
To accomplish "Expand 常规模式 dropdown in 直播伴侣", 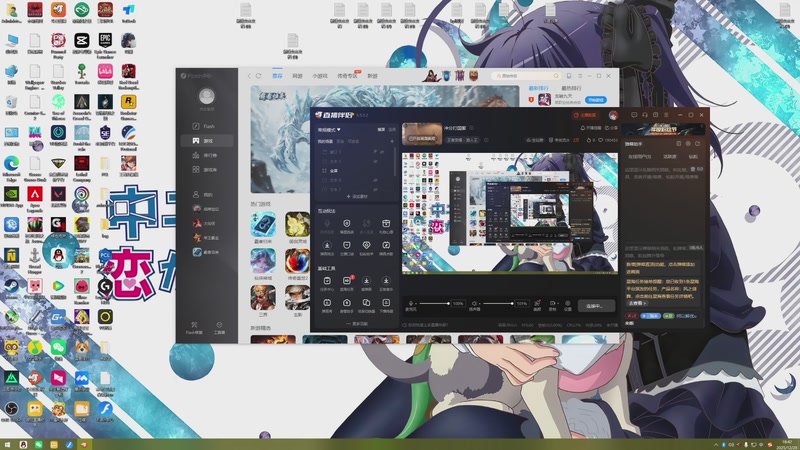I will tap(329, 130).
